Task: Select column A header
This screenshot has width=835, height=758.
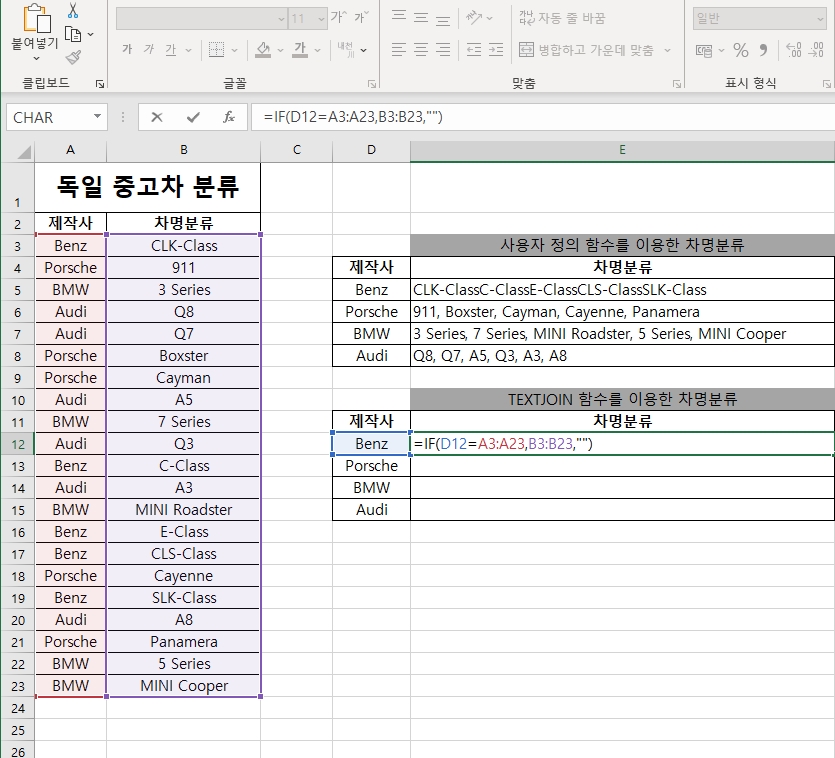Action: click(x=70, y=150)
